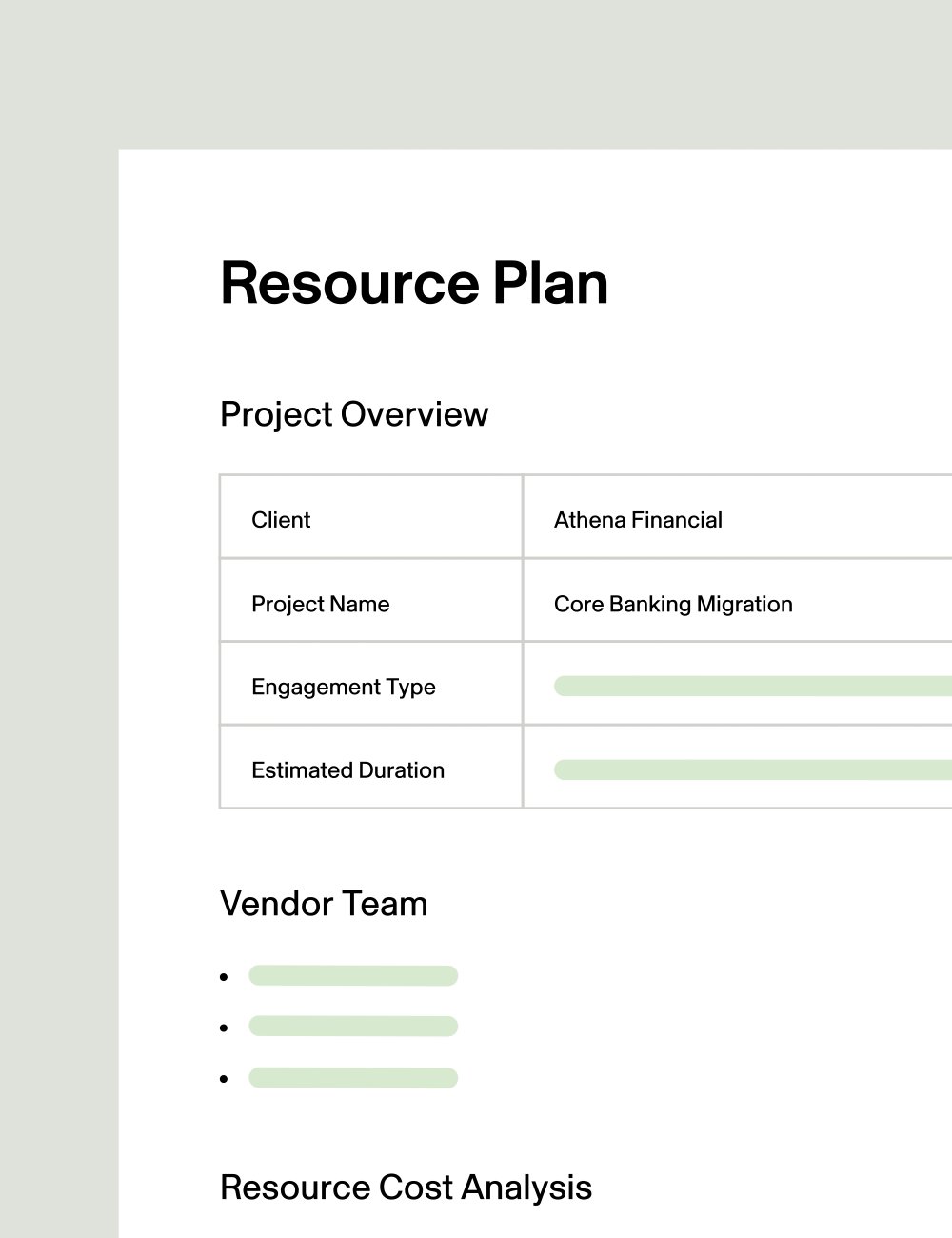Click the word "Plan" in the main title

pos(550,284)
